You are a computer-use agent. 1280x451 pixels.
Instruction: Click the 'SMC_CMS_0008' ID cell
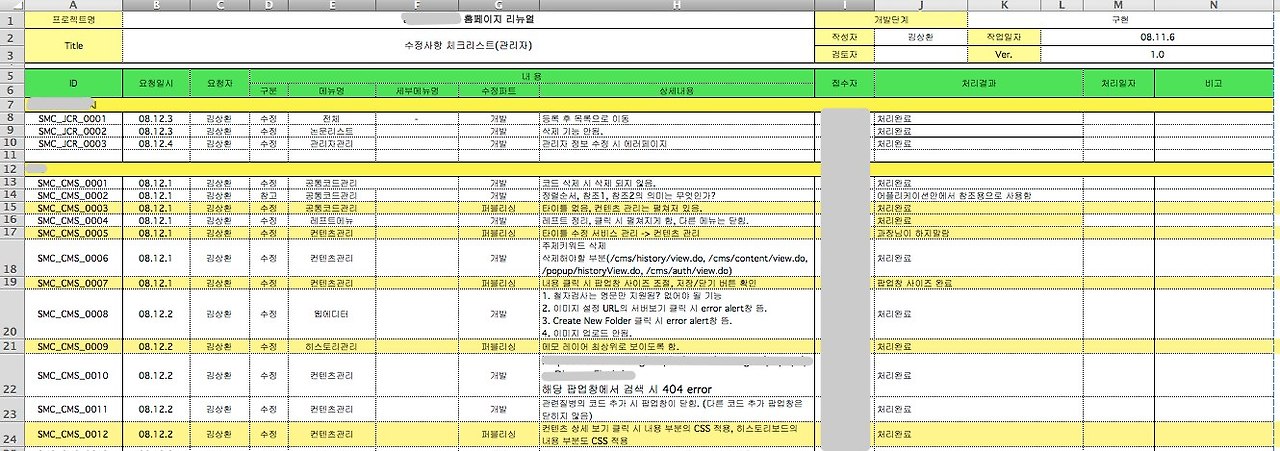(x=73, y=314)
